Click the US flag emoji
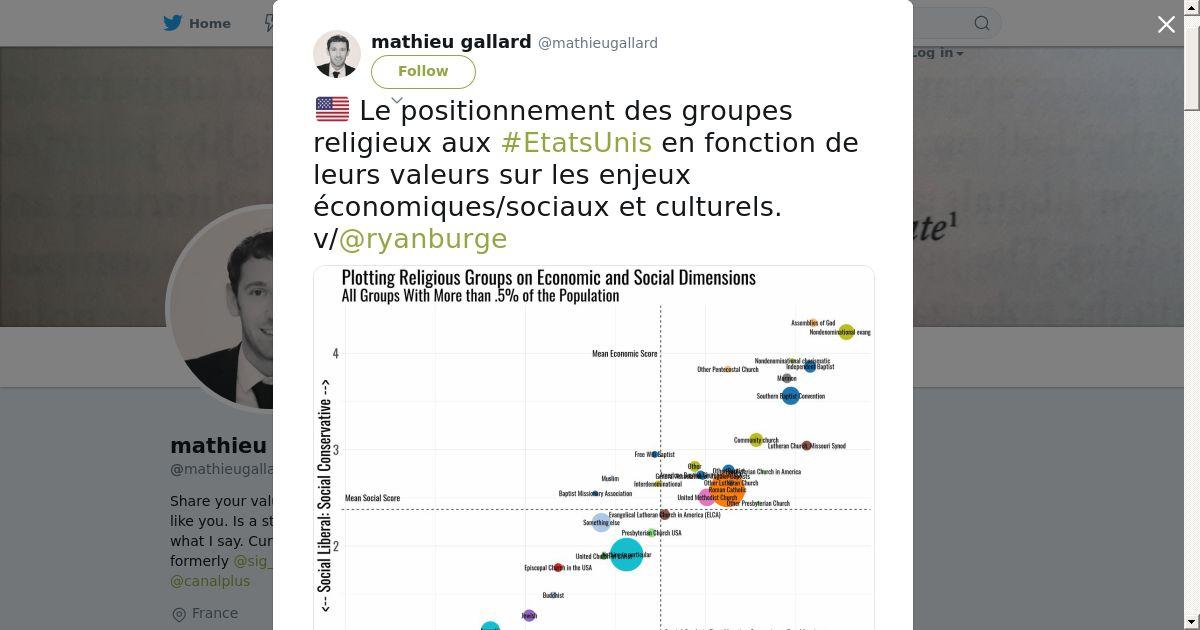 point(332,109)
